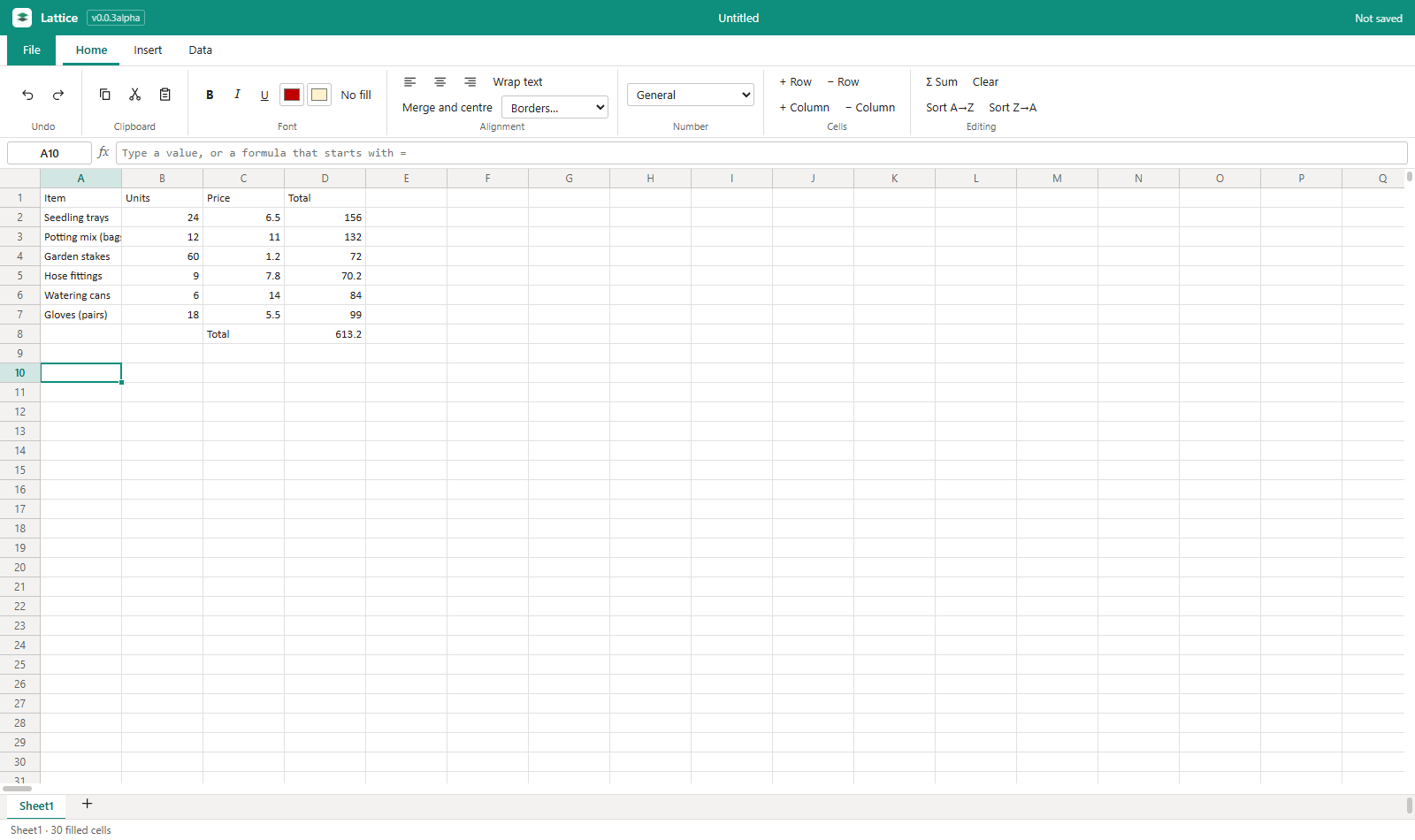
Task: Switch to the Insert tab
Action: pyautogui.click(x=148, y=50)
